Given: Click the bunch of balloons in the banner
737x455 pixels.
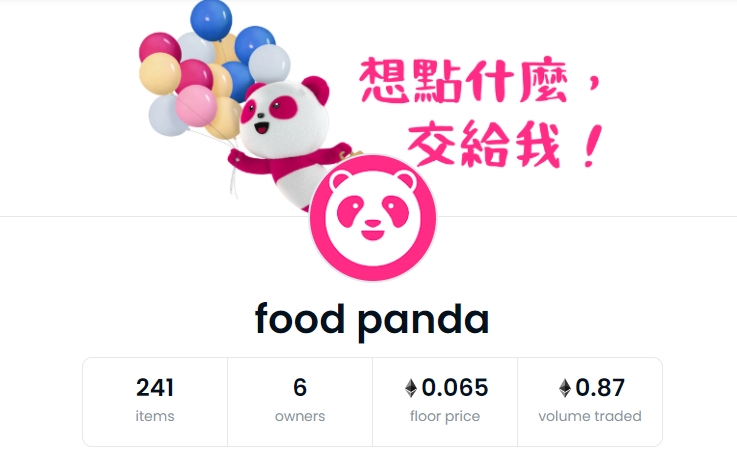Looking at the screenshot, I should point(214,71).
